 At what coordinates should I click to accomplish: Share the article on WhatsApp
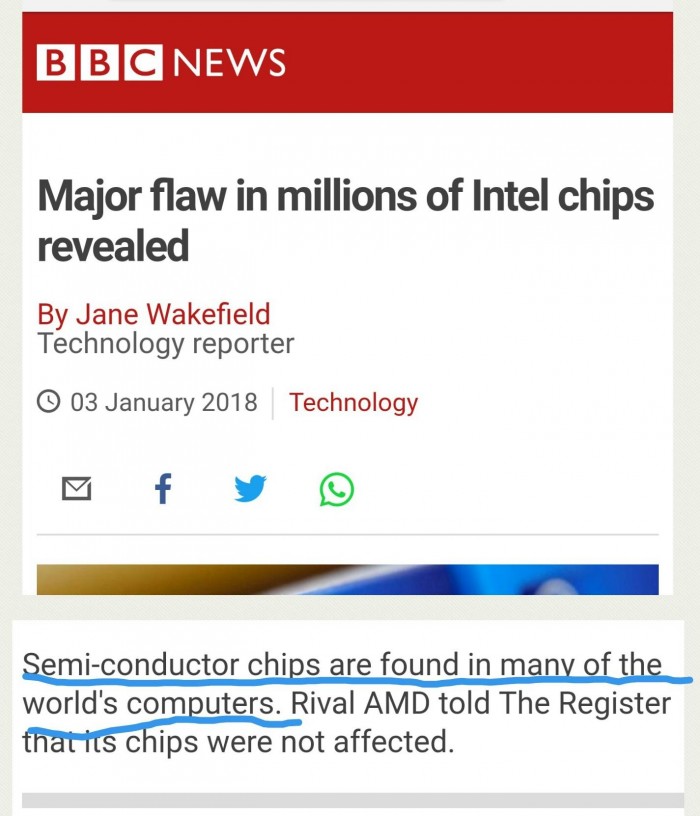coord(337,489)
